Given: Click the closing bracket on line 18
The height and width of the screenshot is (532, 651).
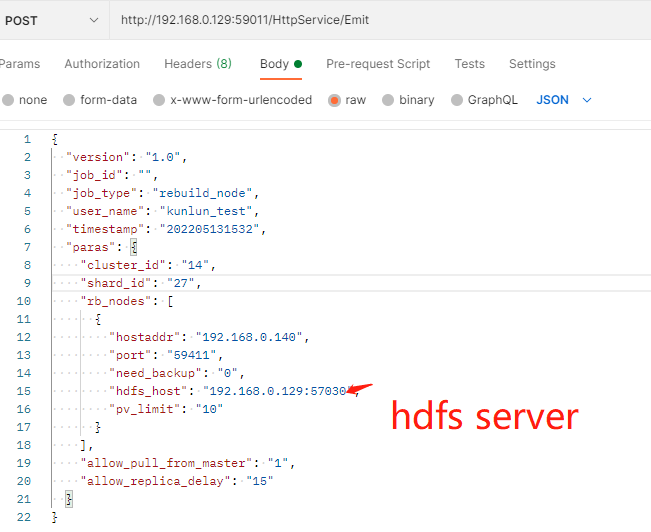Looking at the screenshot, I should 84,445.
